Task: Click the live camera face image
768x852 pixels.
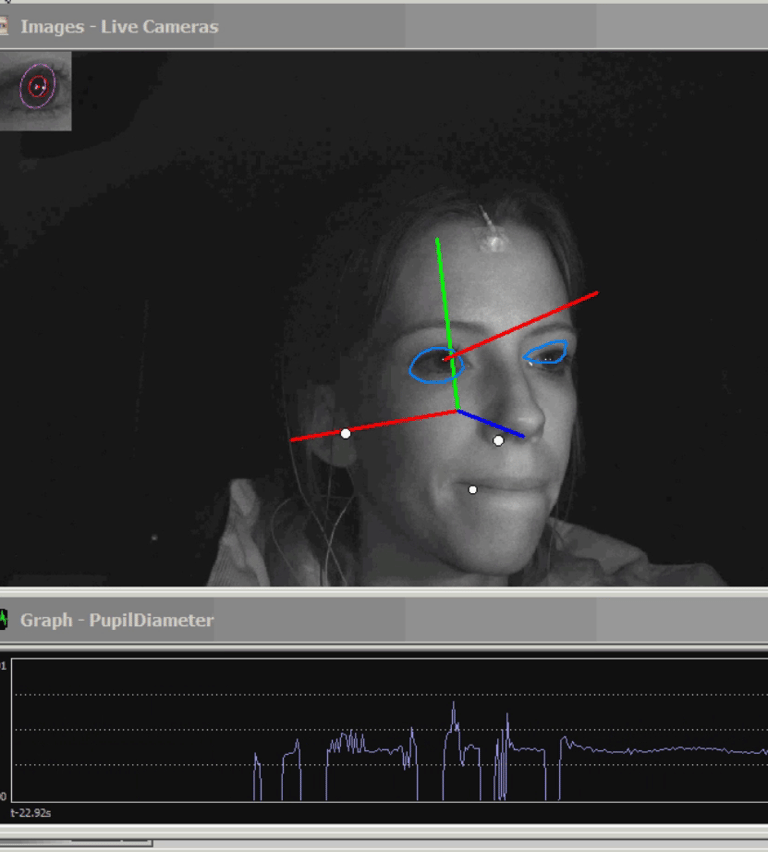Action: click(384, 318)
